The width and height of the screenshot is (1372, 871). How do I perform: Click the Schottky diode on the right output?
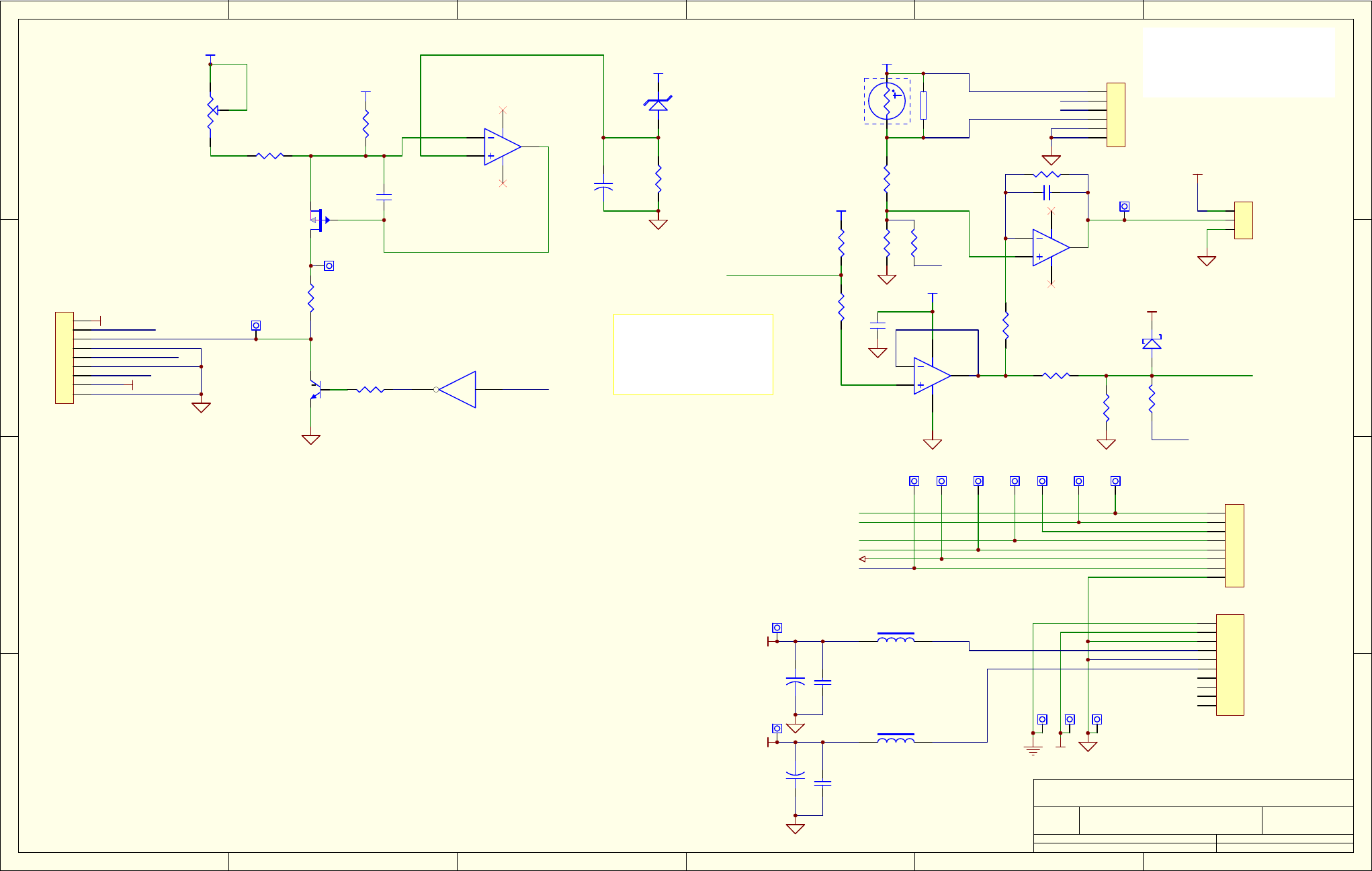click(1152, 343)
